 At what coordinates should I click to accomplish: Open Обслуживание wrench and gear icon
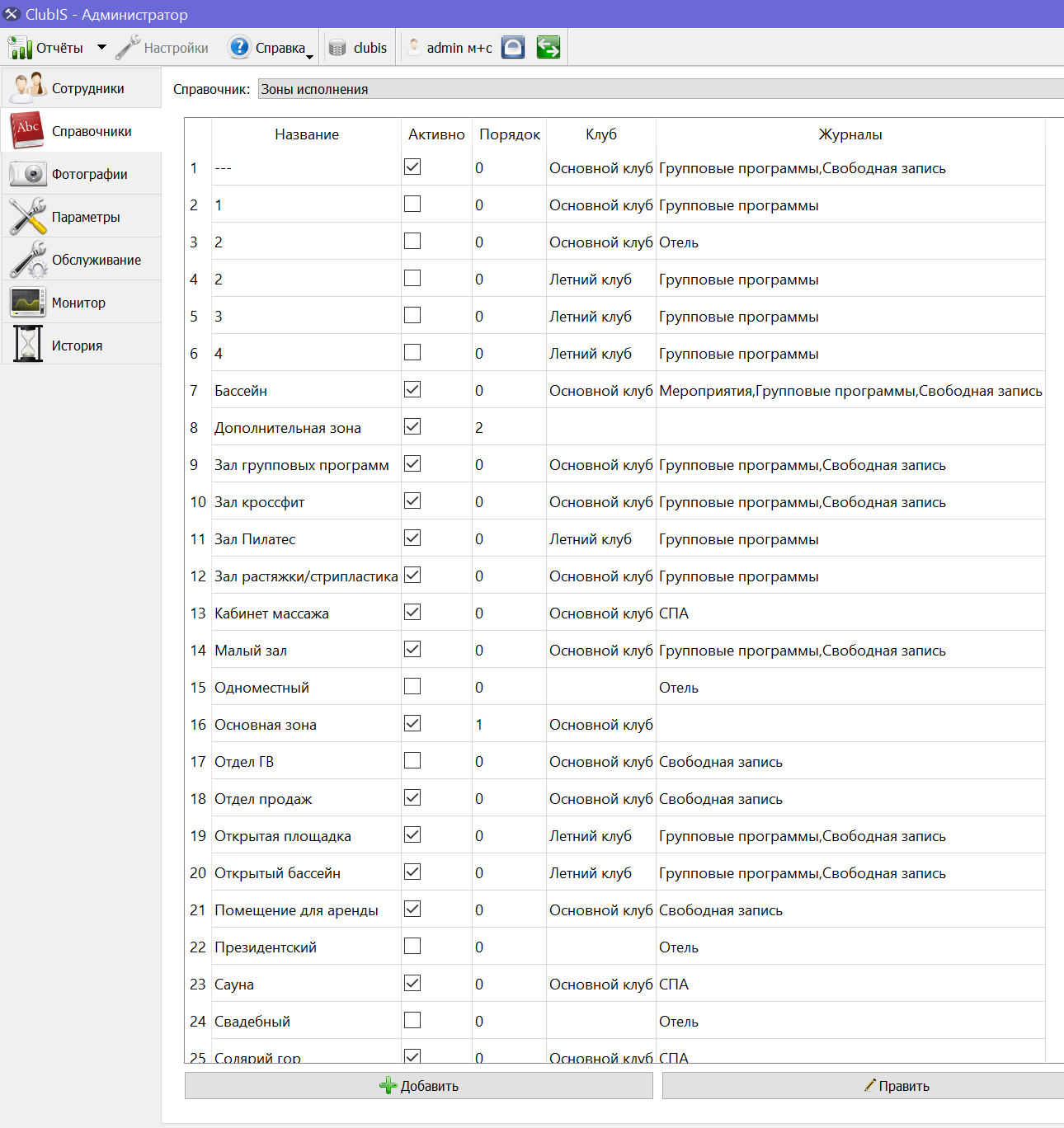28,260
